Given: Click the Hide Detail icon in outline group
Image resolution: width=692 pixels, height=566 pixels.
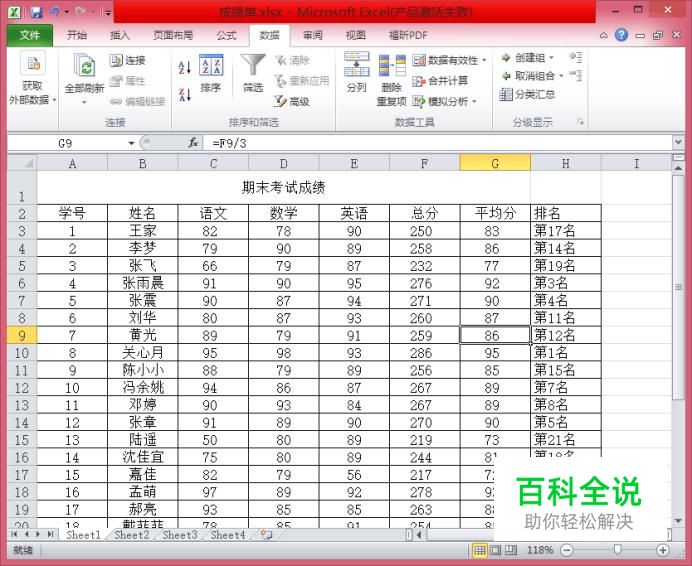Looking at the screenshot, I should 575,76.
